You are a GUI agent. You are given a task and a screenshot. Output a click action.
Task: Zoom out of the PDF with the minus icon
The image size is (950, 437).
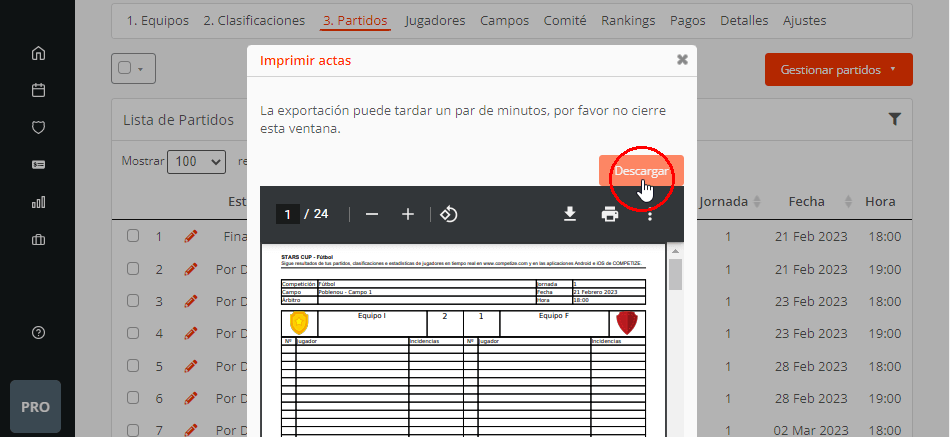click(372, 215)
